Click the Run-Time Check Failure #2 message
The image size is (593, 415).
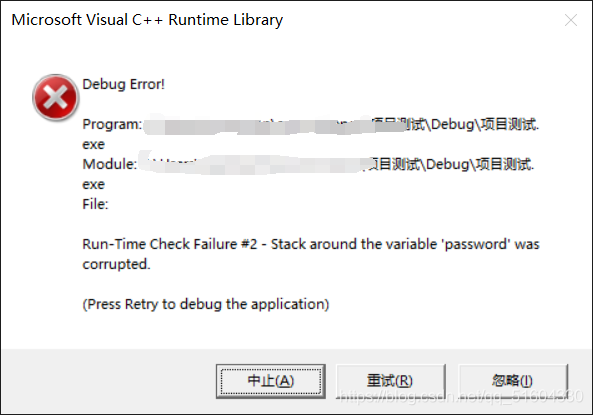pyautogui.click(x=311, y=254)
